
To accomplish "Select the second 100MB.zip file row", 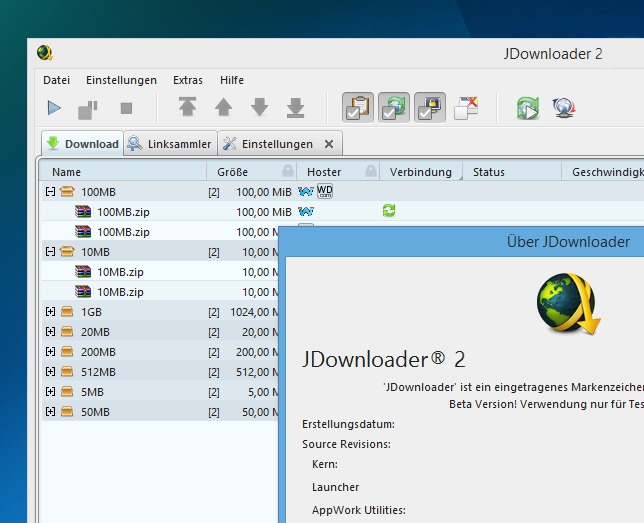I will 160,232.
